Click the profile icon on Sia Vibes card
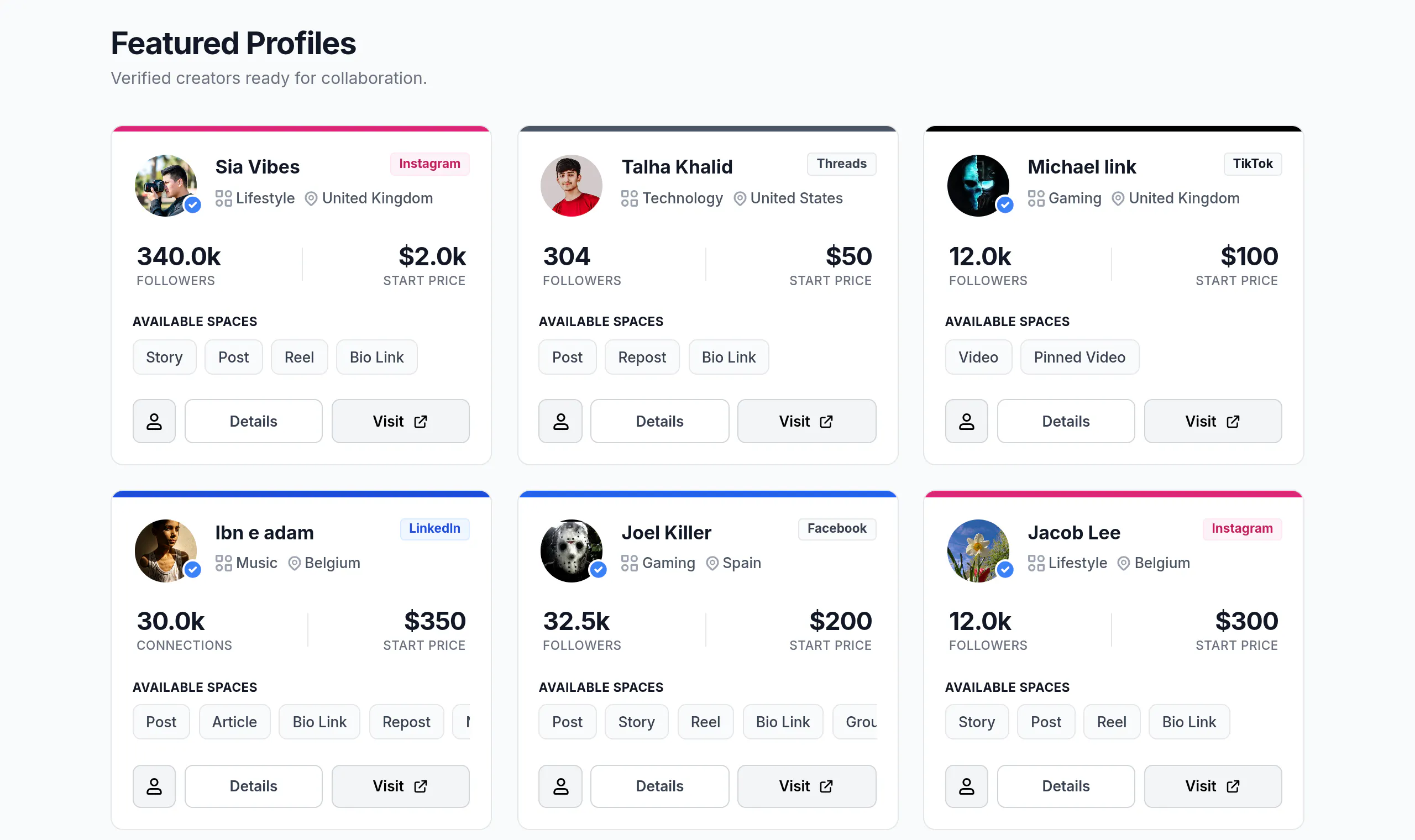Viewport: 1415px width, 840px height. [x=154, y=421]
